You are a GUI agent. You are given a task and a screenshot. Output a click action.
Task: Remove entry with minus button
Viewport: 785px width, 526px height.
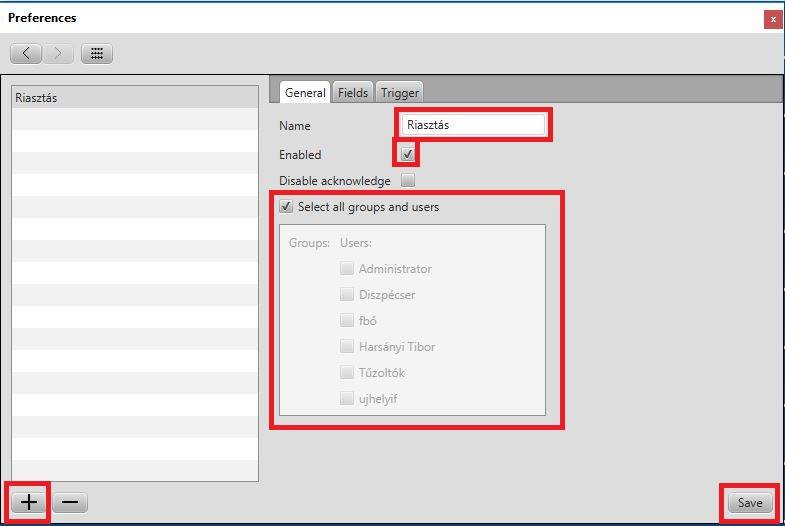(x=69, y=502)
